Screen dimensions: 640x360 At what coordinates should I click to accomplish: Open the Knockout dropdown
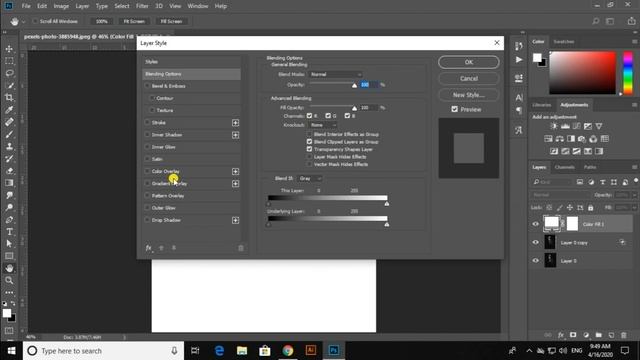323,125
